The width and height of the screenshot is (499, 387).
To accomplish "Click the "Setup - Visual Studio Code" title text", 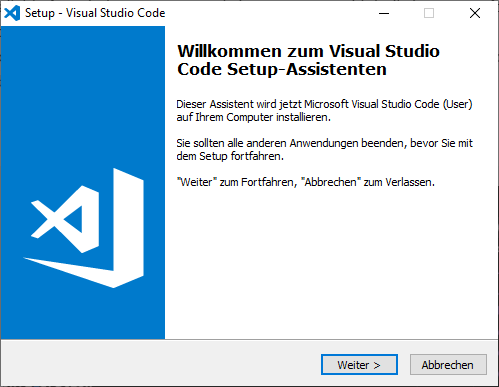I will pos(95,13).
